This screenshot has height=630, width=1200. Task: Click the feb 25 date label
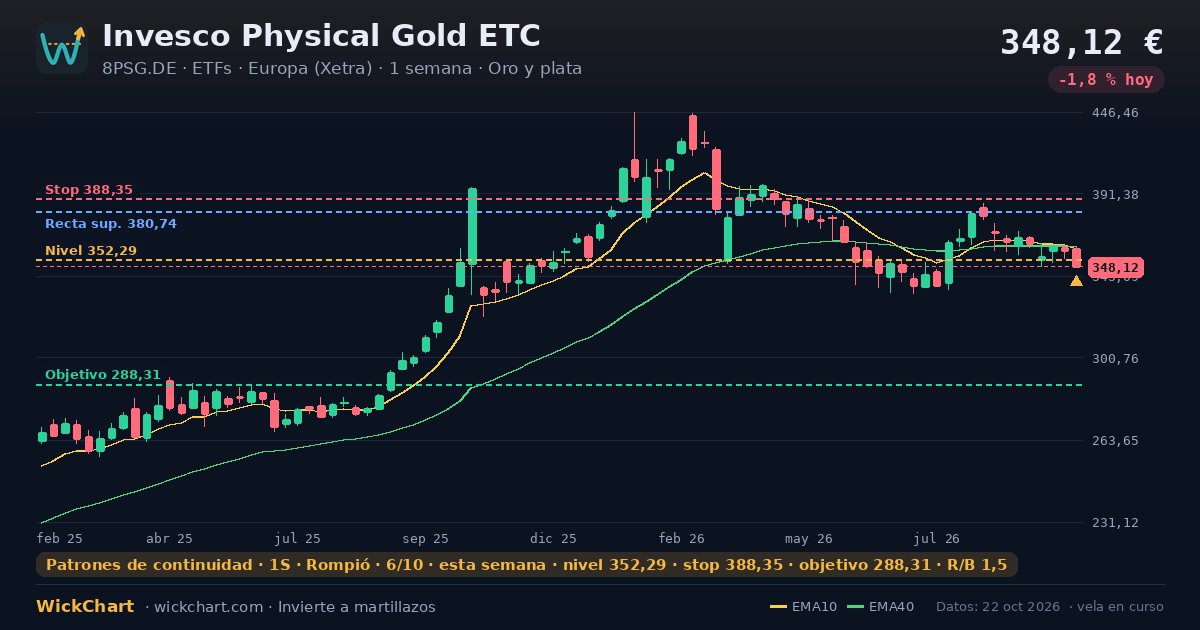coord(60,538)
